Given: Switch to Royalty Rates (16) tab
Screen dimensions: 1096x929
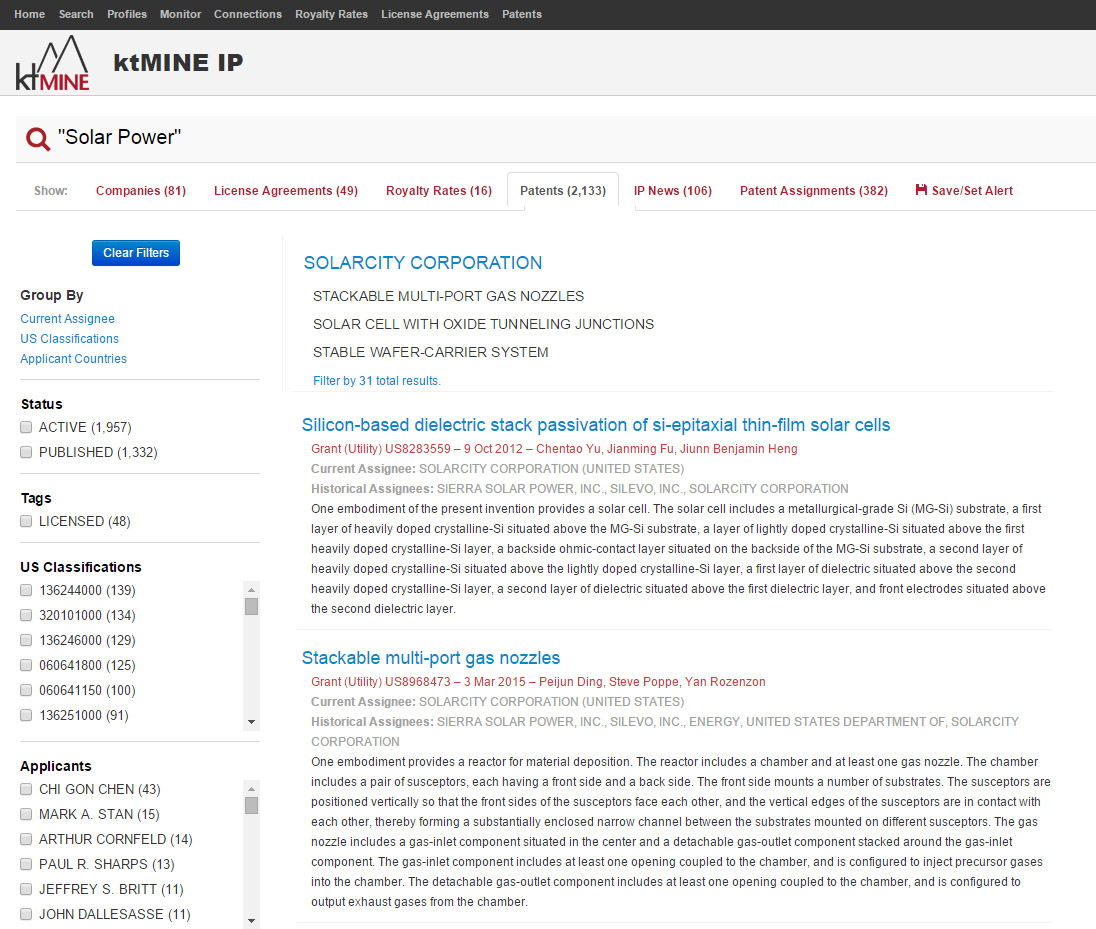Looking at the screenshot, I should coord(439,191).
